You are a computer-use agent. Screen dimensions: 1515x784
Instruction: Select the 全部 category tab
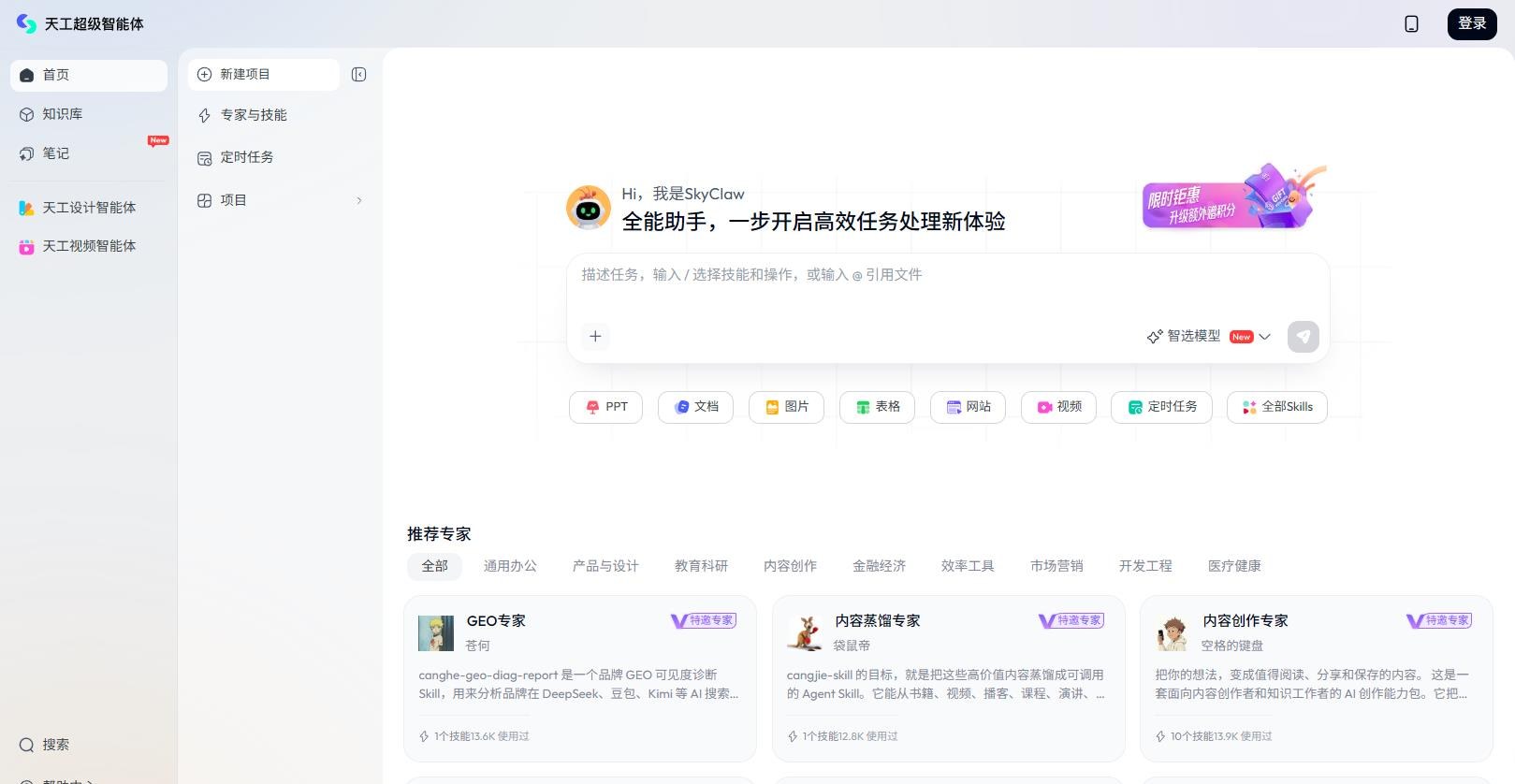[434, 566]
